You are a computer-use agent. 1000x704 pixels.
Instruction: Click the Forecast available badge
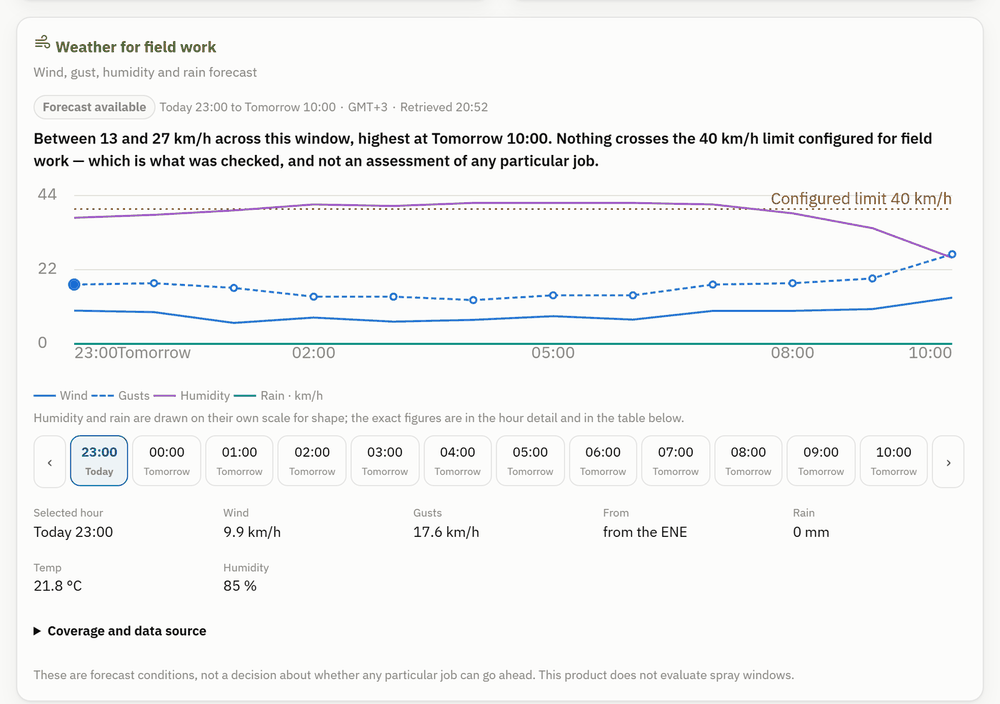click(x=94, y=107)
